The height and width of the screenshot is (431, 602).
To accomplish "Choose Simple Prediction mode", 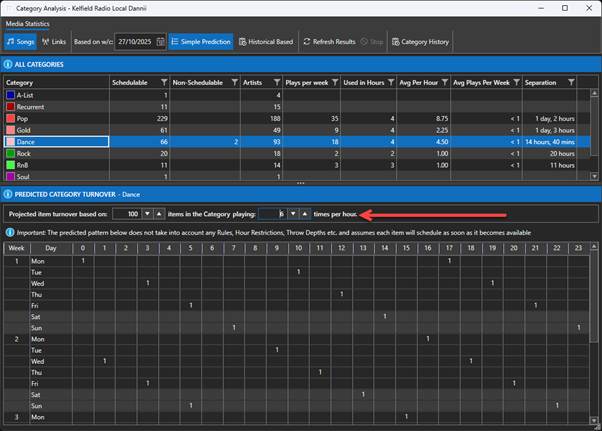I will tap(201, 42).
